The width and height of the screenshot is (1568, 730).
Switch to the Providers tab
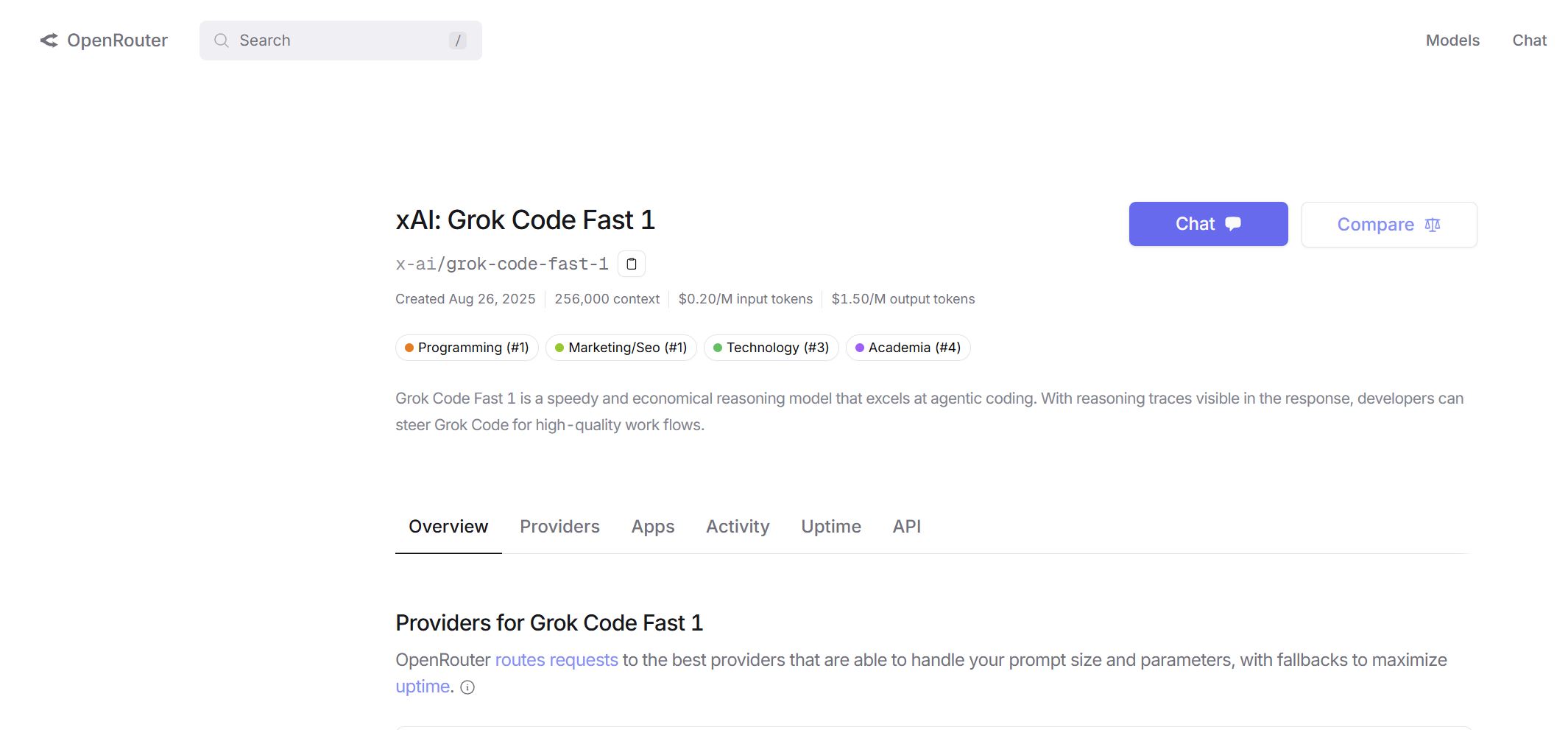559,527
